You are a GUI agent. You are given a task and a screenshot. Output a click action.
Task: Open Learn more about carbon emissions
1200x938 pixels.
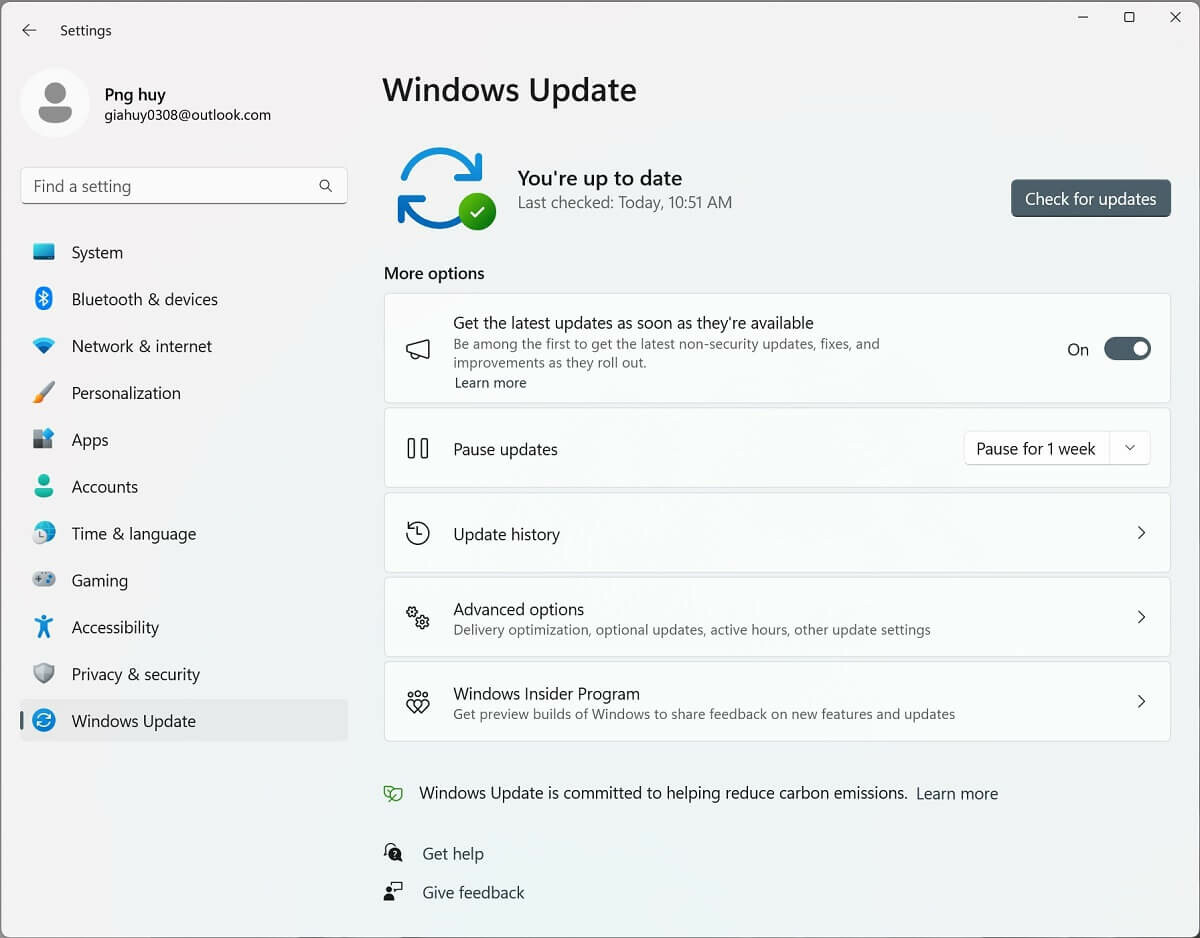pos(956,793)
